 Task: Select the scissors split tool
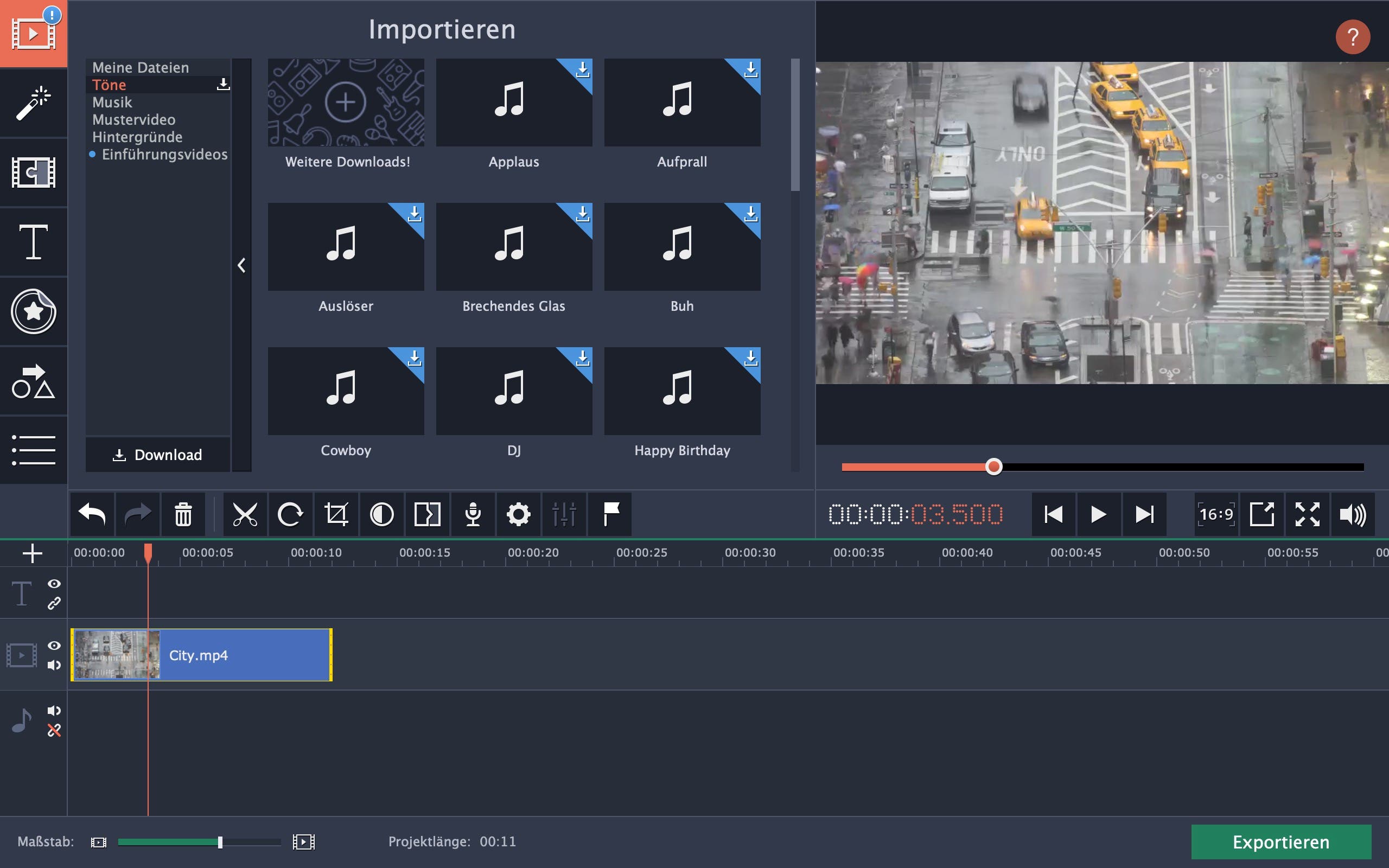pyautogui.click(x=245, y=514)
